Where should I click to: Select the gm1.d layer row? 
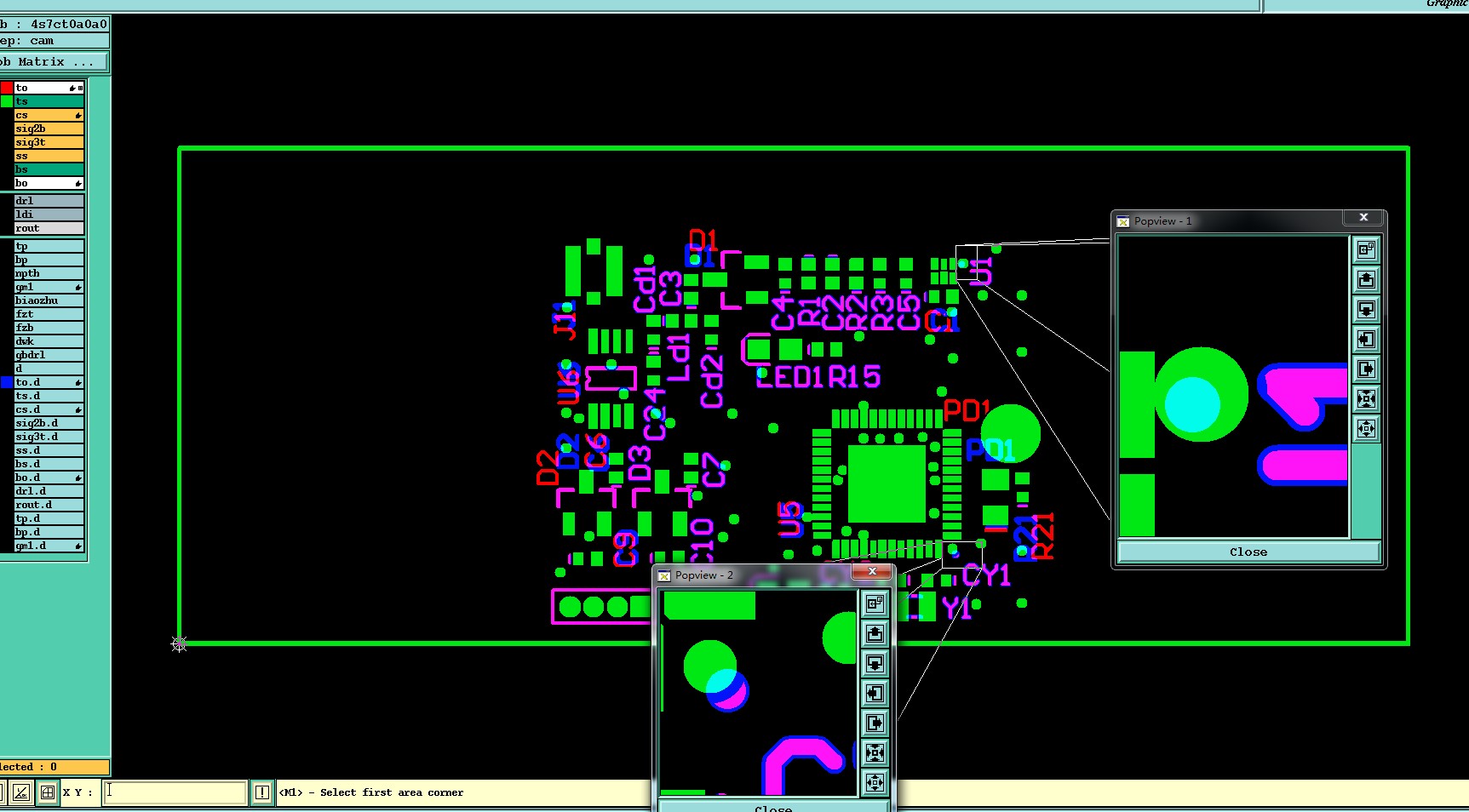tap(49, 546)
